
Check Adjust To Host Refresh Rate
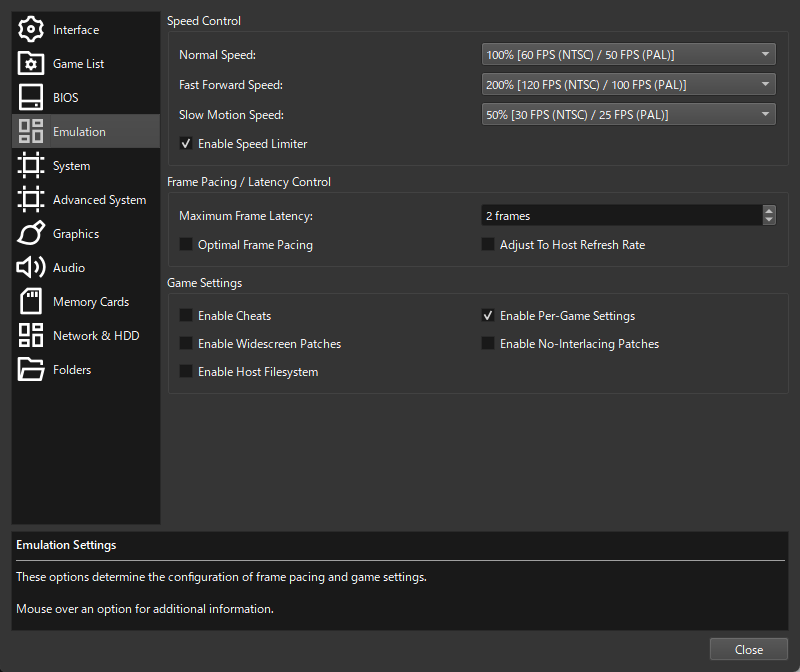tap(488, 244)
